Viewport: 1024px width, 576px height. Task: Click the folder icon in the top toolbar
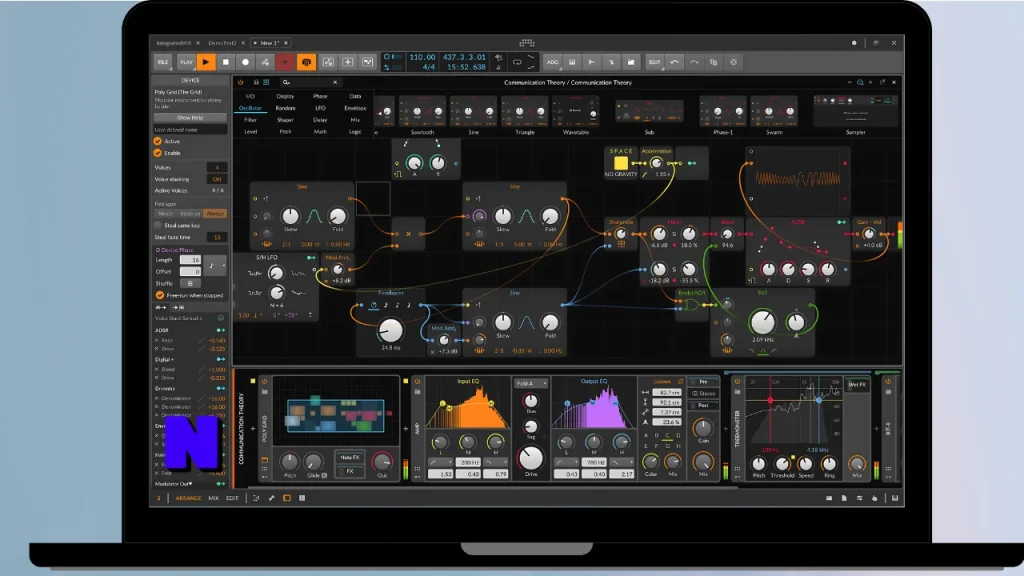(x=631, y=62)
